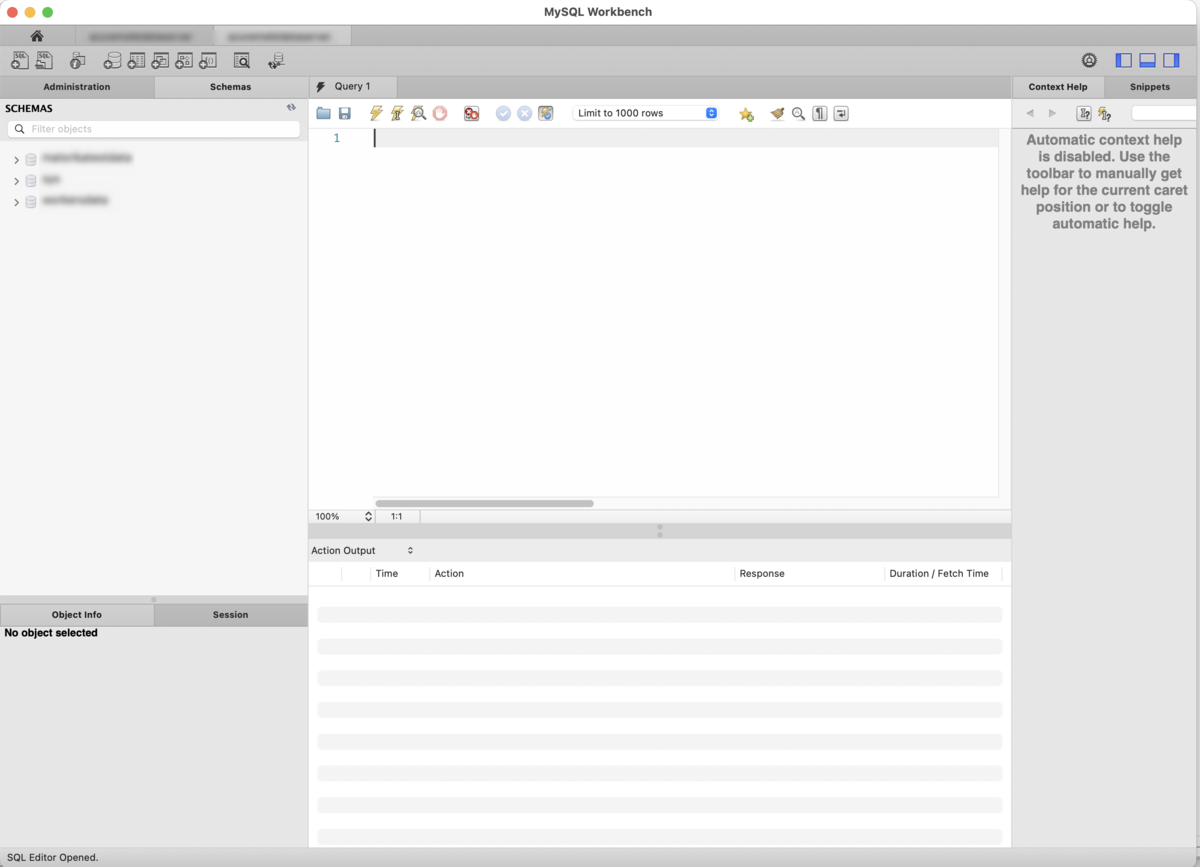Create a new function icon
This screenshot has height=867, width=1200.
tap(208, 61)
